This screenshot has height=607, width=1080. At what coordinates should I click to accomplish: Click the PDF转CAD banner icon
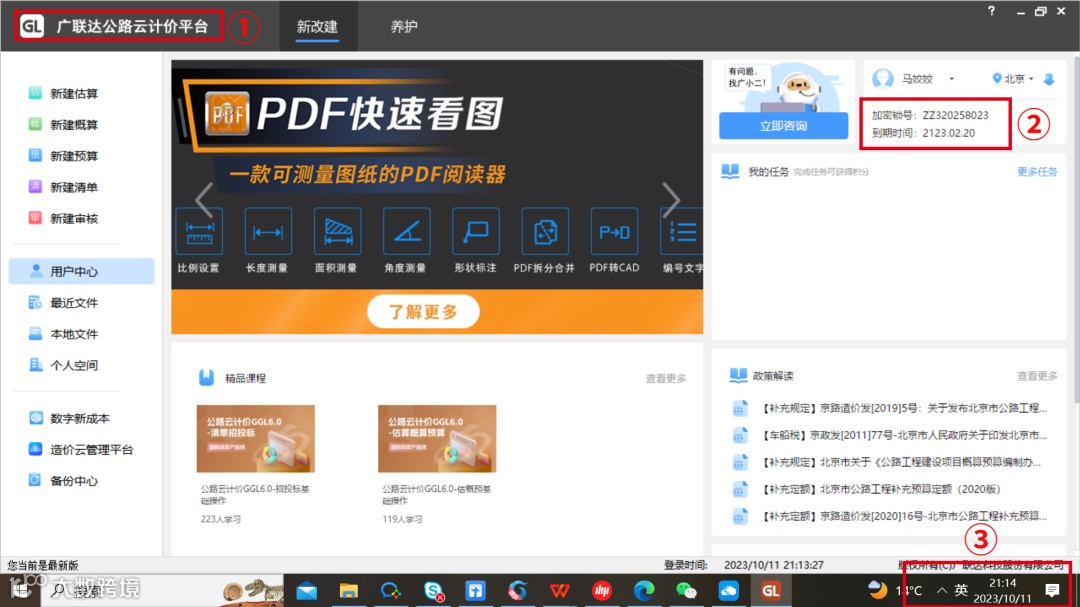pyautogui.click(x=614, y=232)
